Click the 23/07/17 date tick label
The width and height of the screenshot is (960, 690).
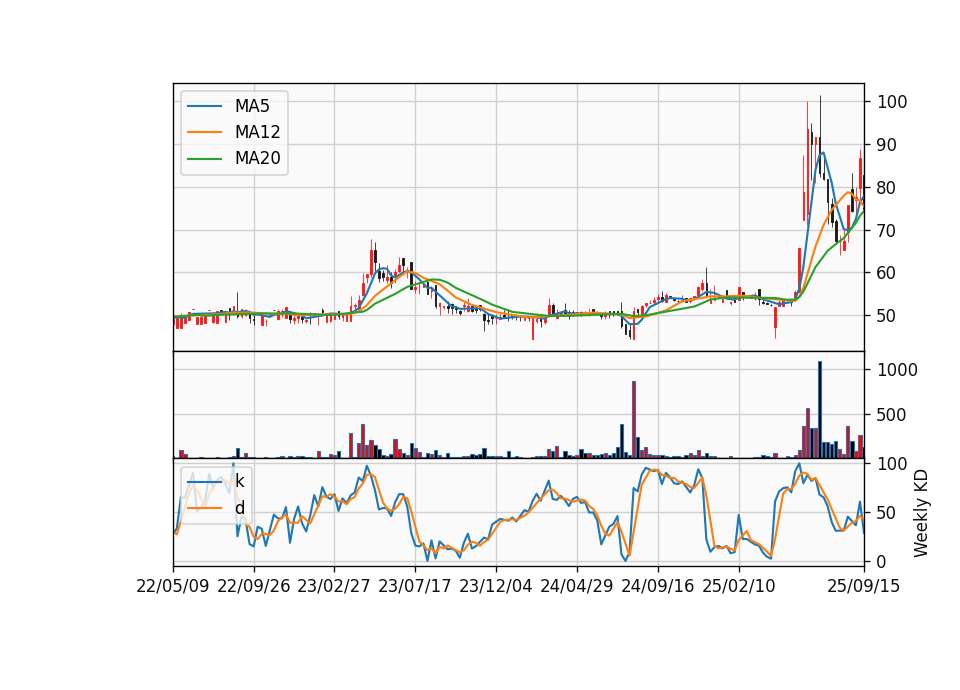point(414,586)
